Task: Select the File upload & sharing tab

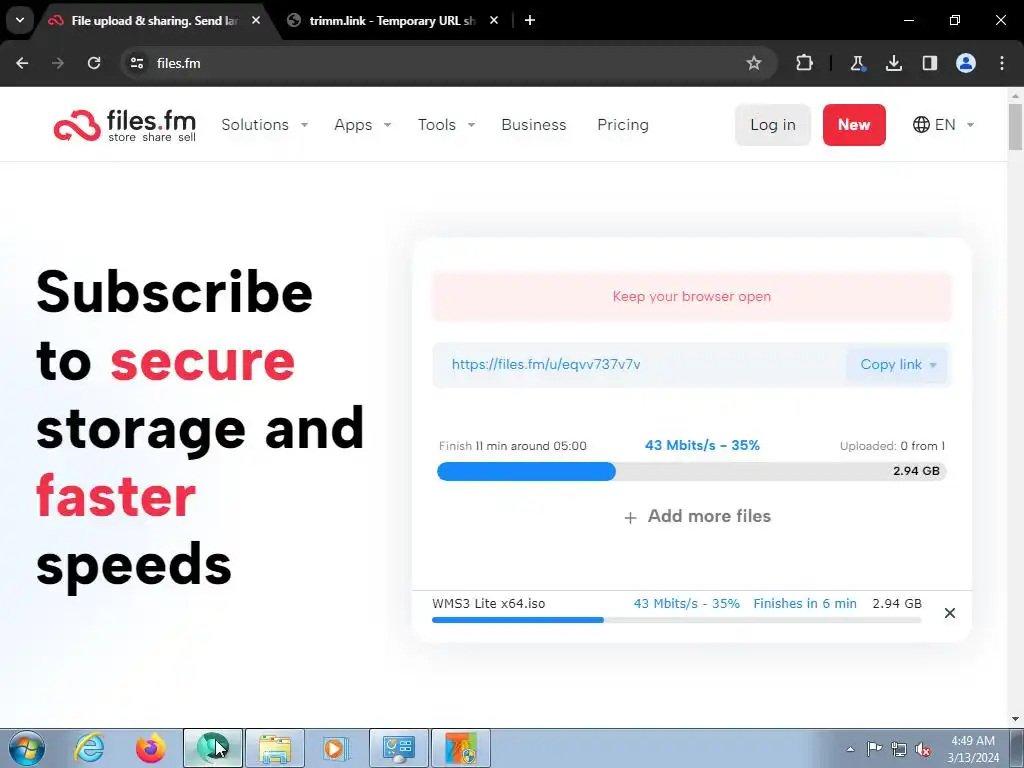Action: [153, 20]
